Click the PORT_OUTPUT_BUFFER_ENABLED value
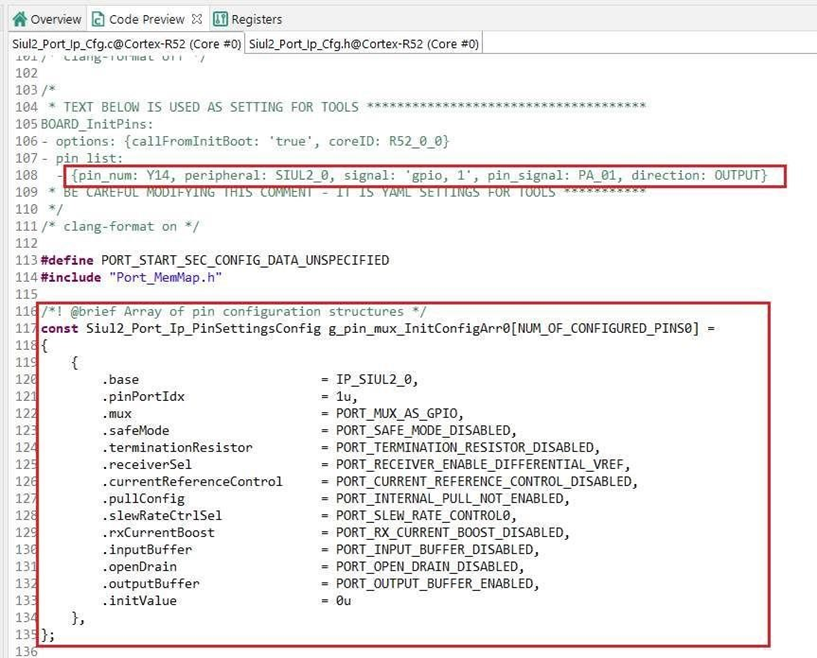Viewport: 817px width, 658px height. (437, 584)
